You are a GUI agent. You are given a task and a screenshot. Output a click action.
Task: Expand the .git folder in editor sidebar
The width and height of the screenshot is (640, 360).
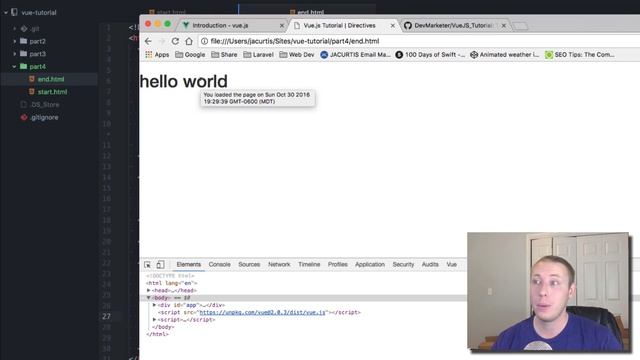tap(15, 29)
